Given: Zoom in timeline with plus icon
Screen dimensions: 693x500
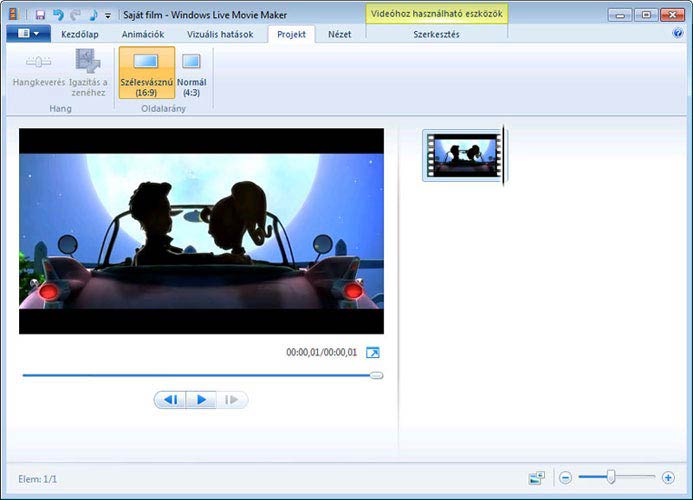Looking at the screenshot, I should [x=668, y=479].
